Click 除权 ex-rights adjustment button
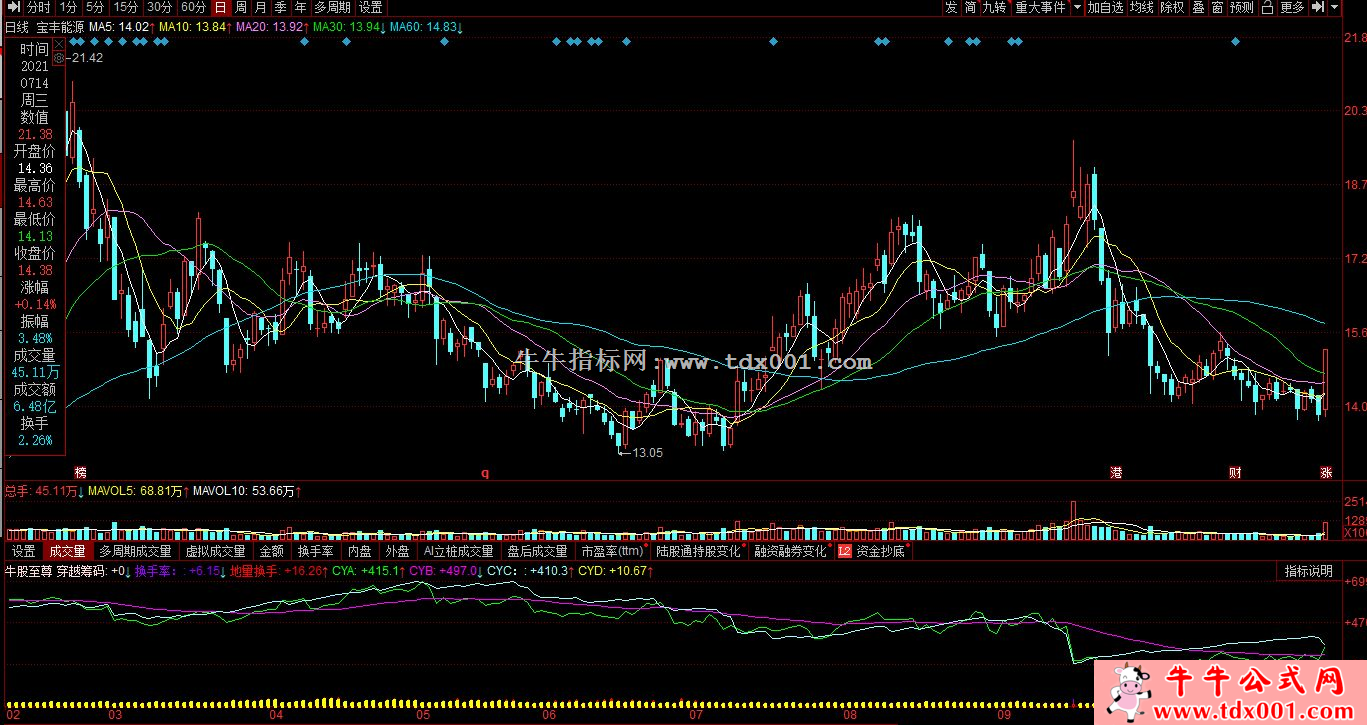Screen dimensions: 1367x725 click(x=1173, y=7)
